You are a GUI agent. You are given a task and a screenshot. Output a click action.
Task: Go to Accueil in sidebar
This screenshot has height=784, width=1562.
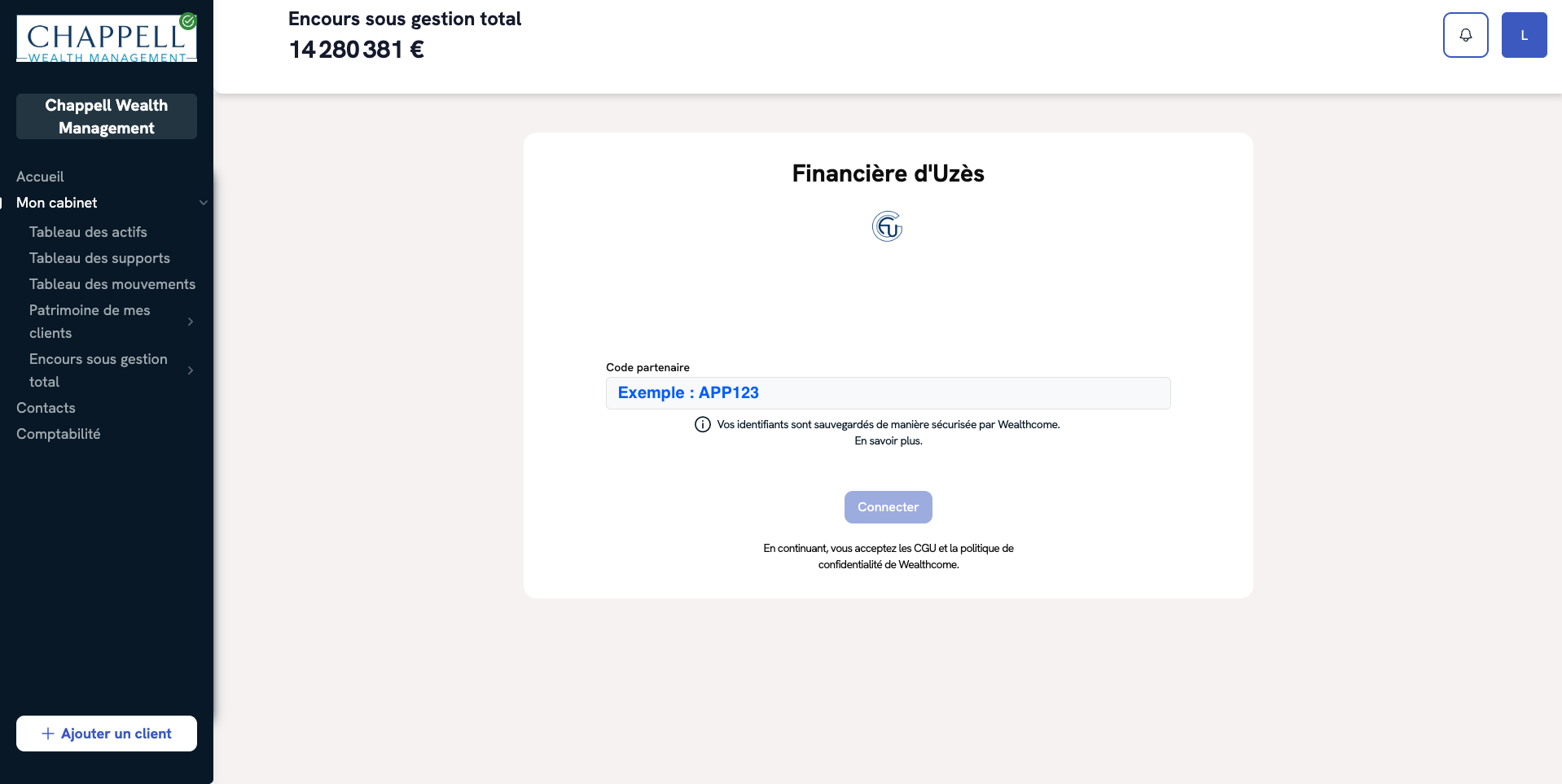click(40, 177)
